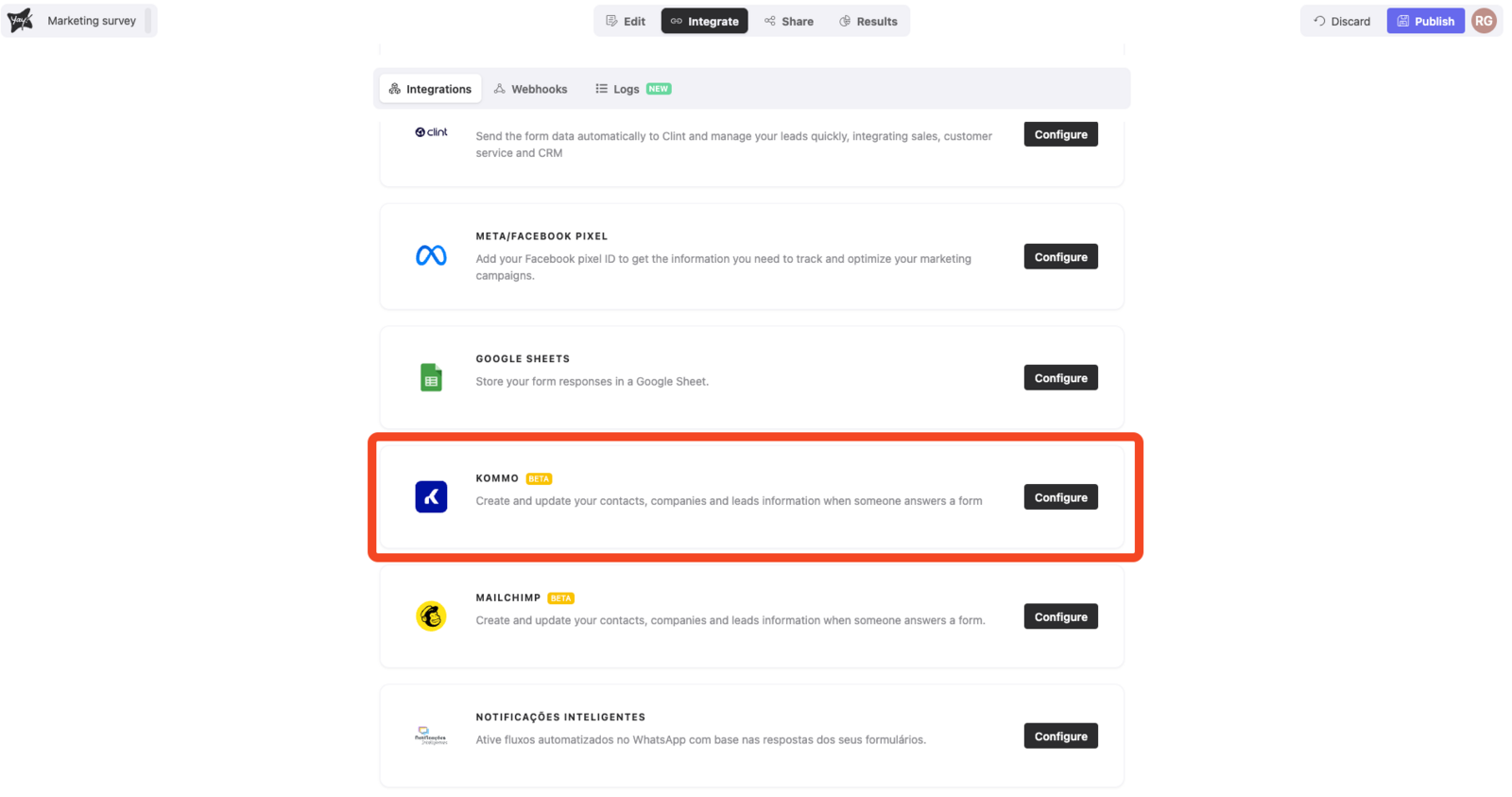
Task: Click the Mailchimp monkey logo icon
Action: [x=431, y=616]
